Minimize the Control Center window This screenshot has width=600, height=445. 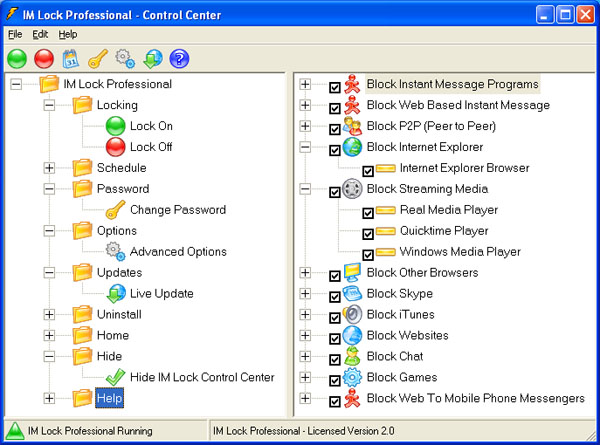tap(545, 15)
